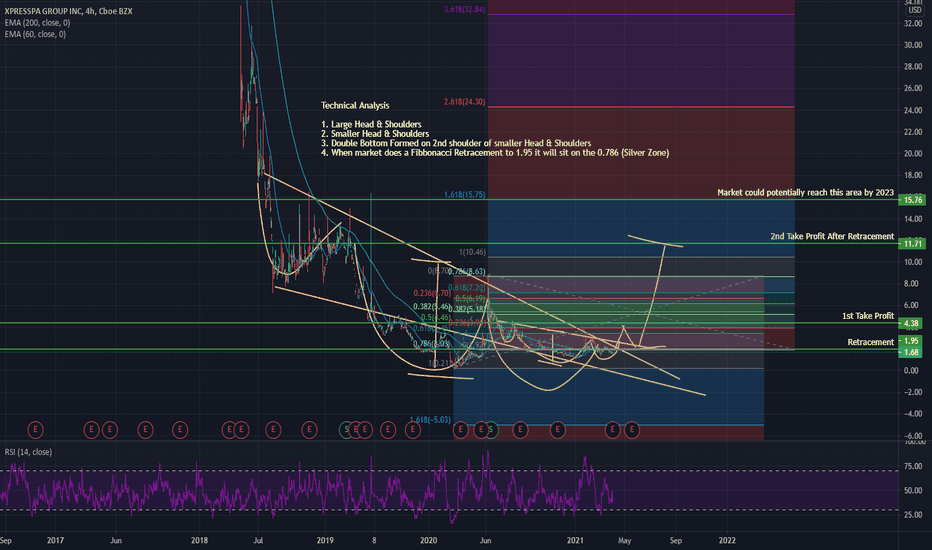
Task: Click the 11.71 green price label
Action: pyautogui.click(x=912, y=244)
